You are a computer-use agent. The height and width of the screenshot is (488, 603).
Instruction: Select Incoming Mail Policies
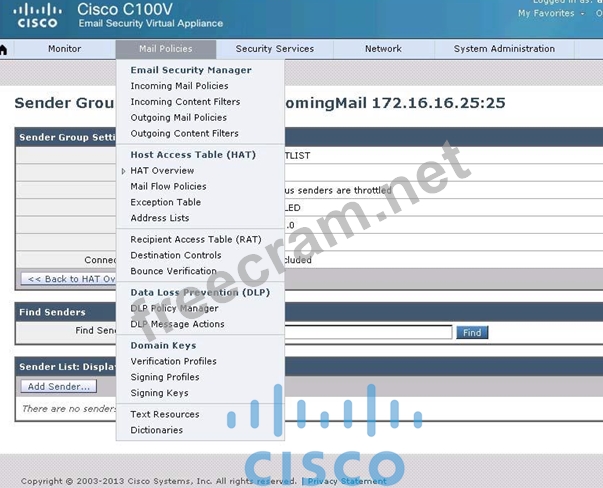tap(179, 86)
